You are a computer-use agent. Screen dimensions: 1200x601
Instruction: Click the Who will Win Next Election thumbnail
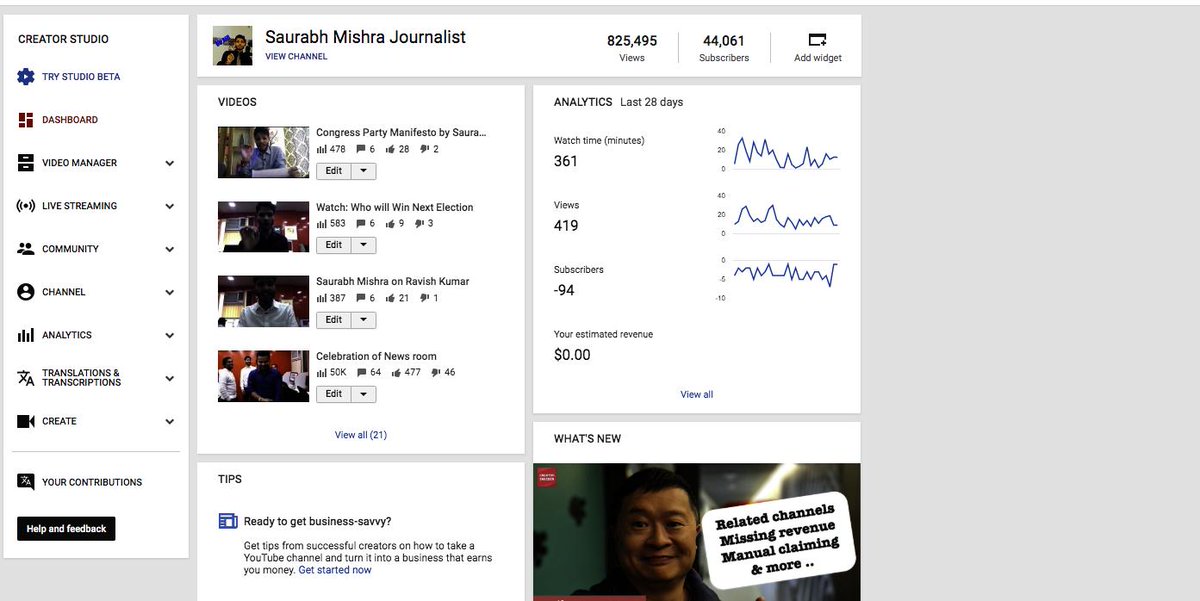point(264,227)
